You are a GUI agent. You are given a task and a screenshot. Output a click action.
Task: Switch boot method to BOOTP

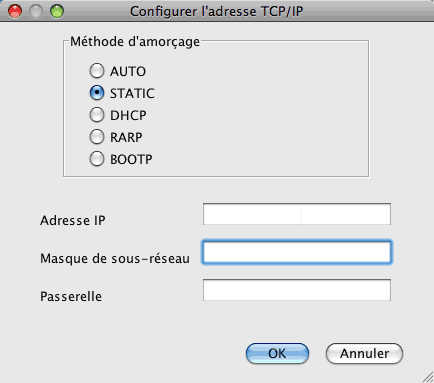click(x=97, y=159)
